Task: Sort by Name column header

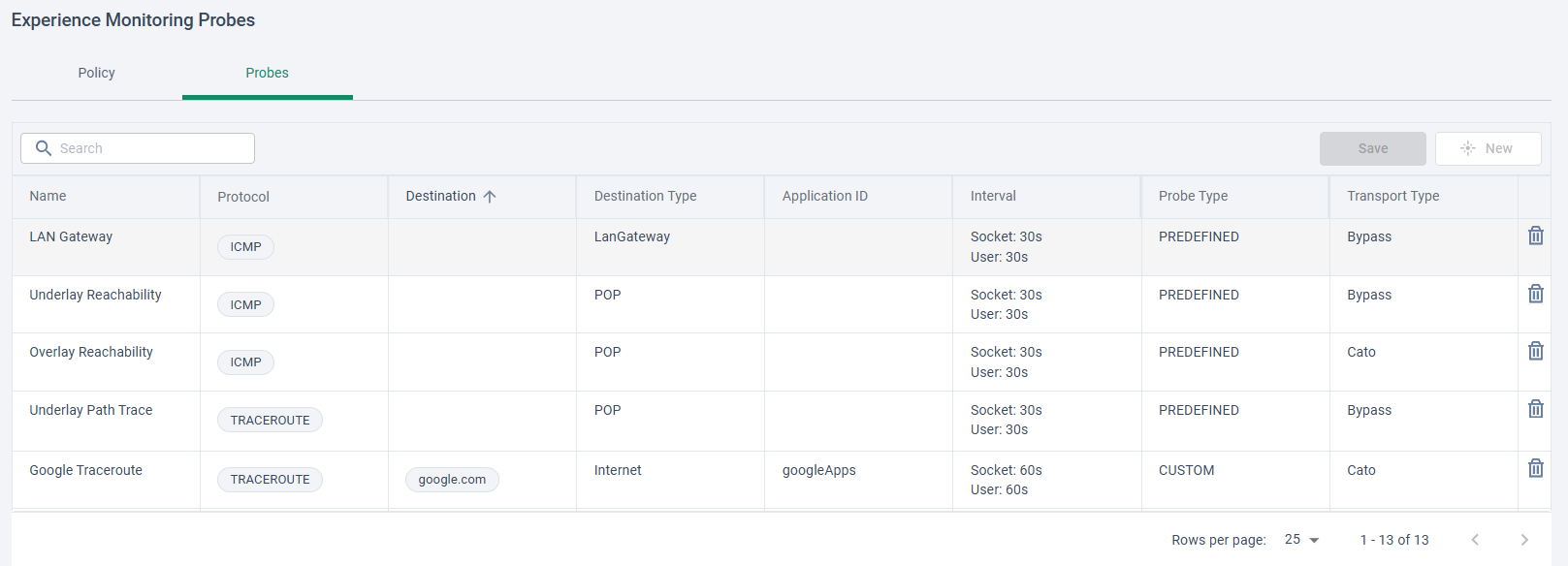Action: click(48, 196)
